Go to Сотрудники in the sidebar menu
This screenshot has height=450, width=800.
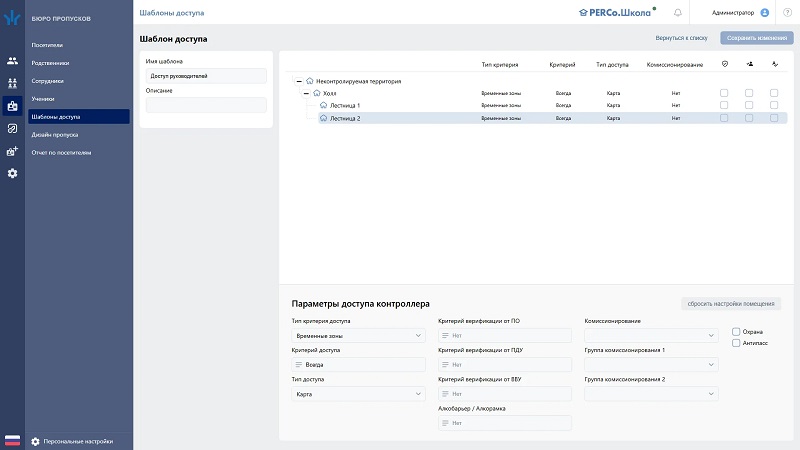48,81
